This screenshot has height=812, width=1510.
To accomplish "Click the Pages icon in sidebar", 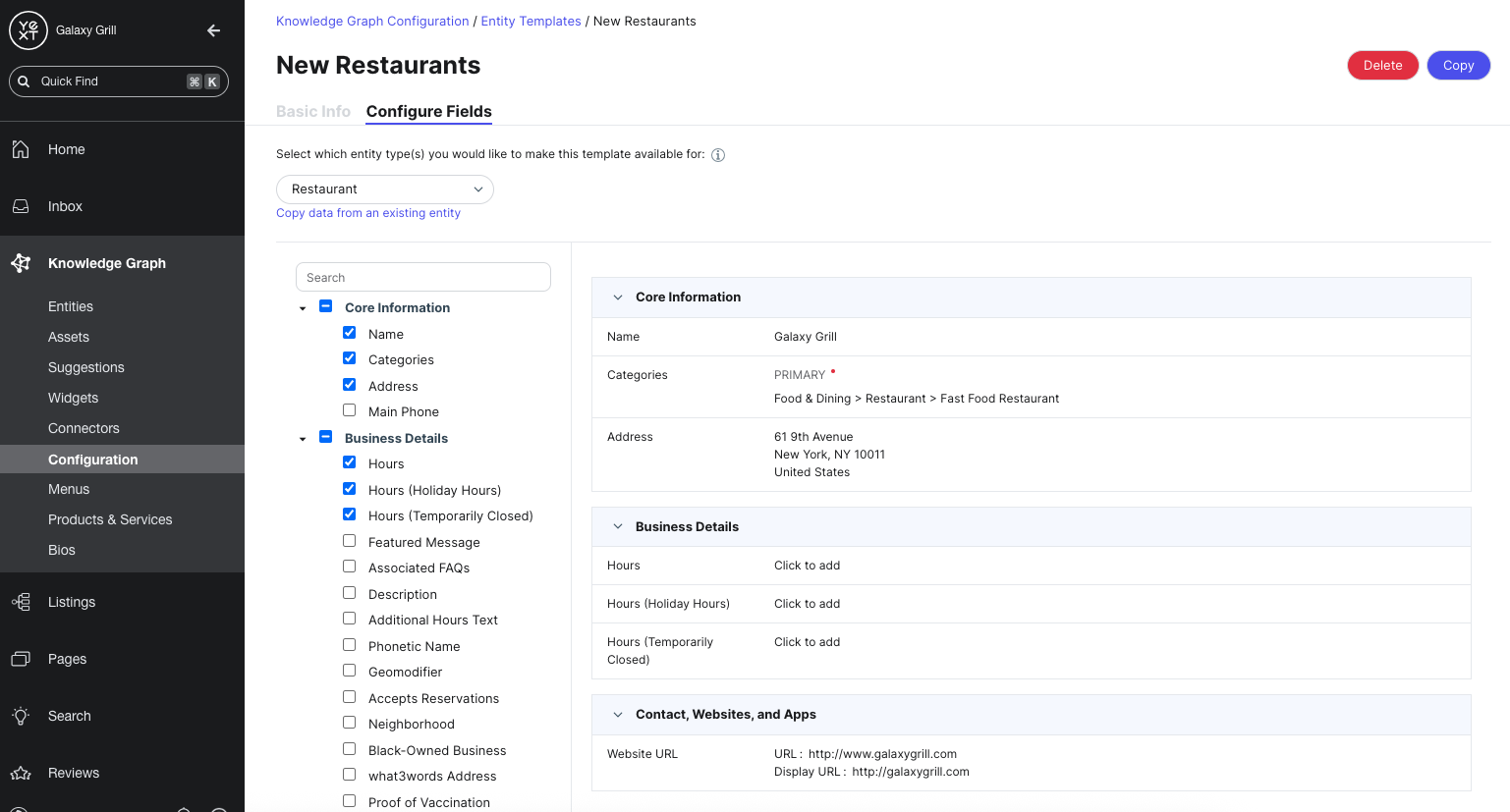I will (21, 659).
